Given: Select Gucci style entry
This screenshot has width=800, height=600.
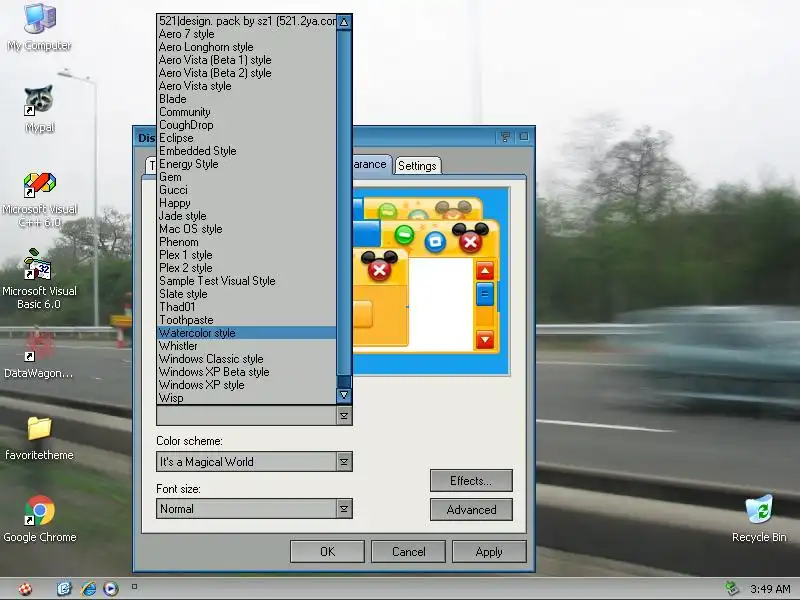Looking at the screenshot, I should (247, 190).
